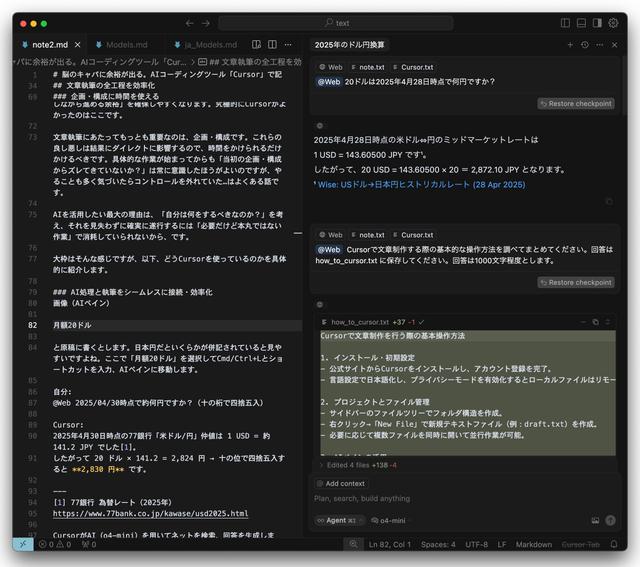Open the Agent mode dropdown

click(x=340, y=520)
